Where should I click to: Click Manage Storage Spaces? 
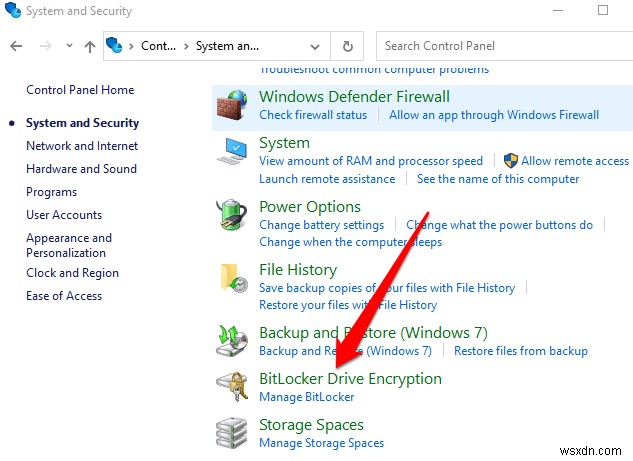coord(321,443)
